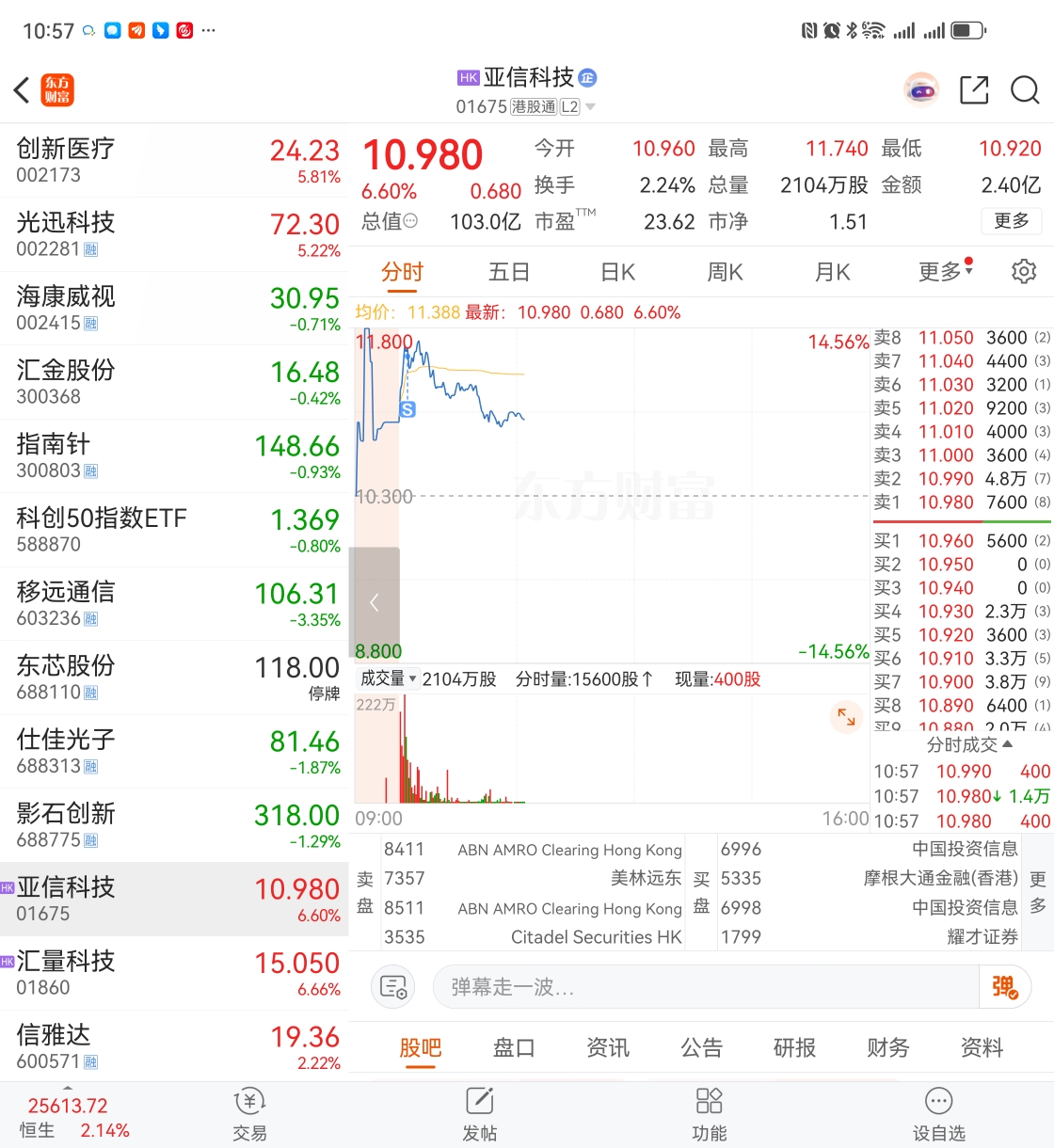1054x1148 pixels.
Task: Tap 港股通 badge under title
Action: coord(534,107)
